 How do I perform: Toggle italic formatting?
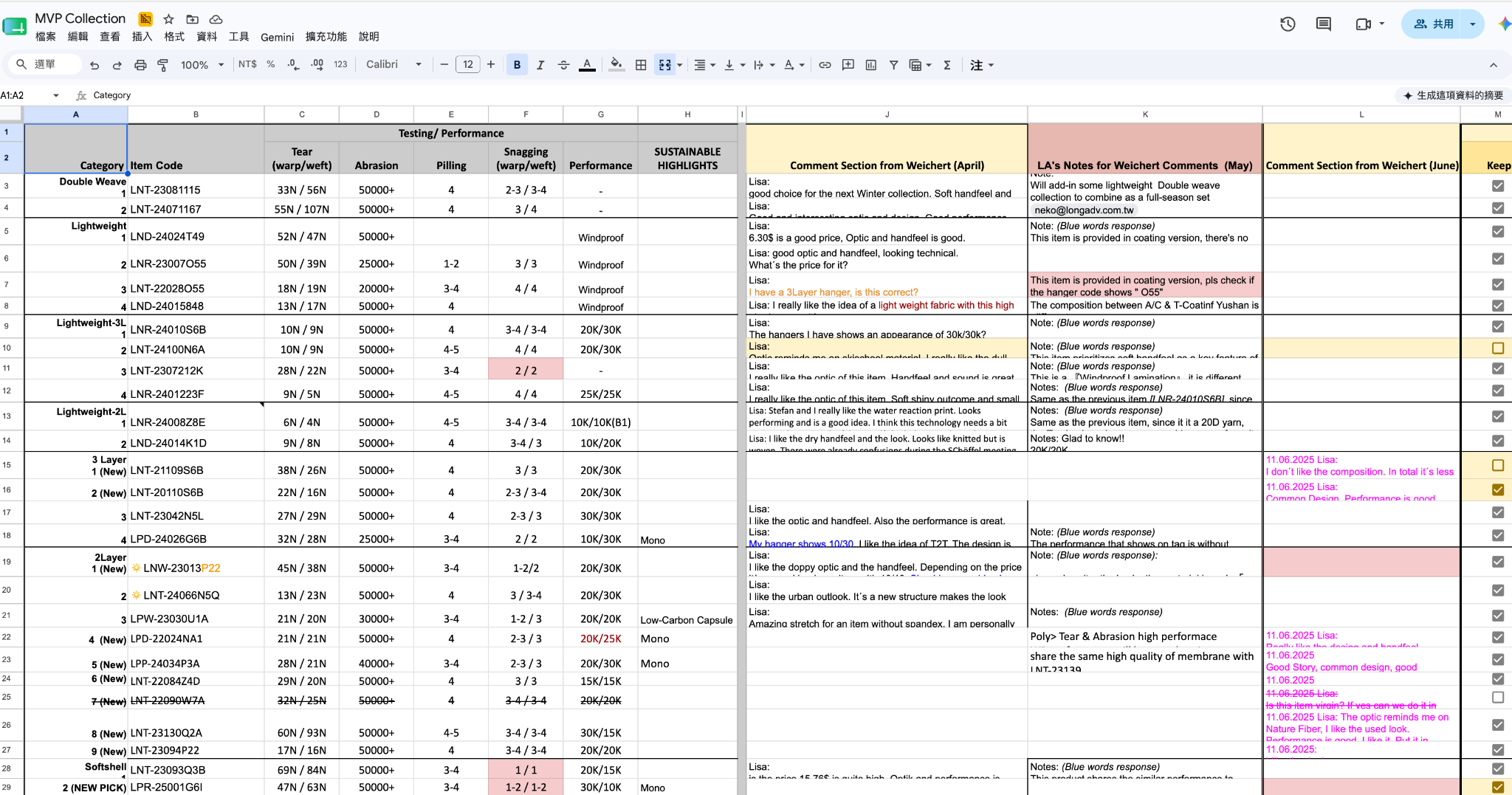pyautogui.click(x=540, y=65)
